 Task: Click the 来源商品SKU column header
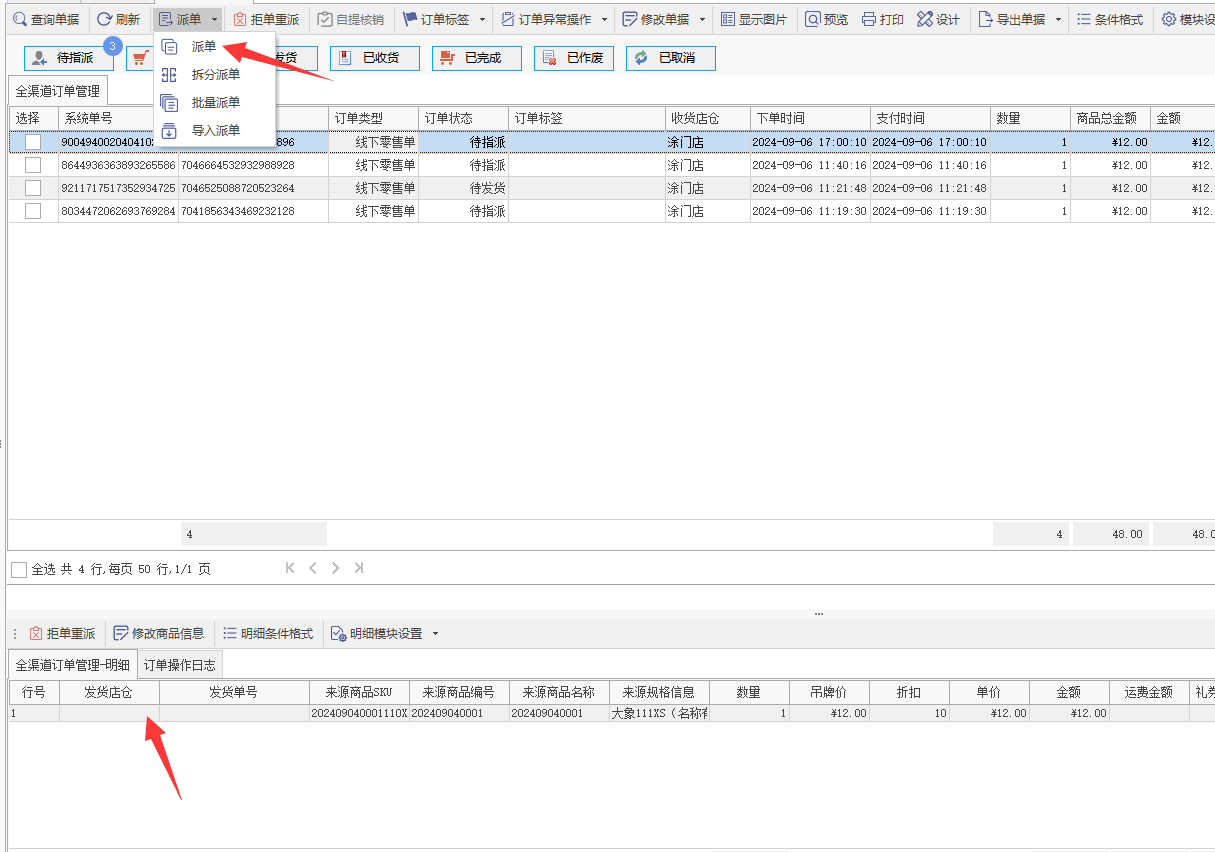[359, 692]
